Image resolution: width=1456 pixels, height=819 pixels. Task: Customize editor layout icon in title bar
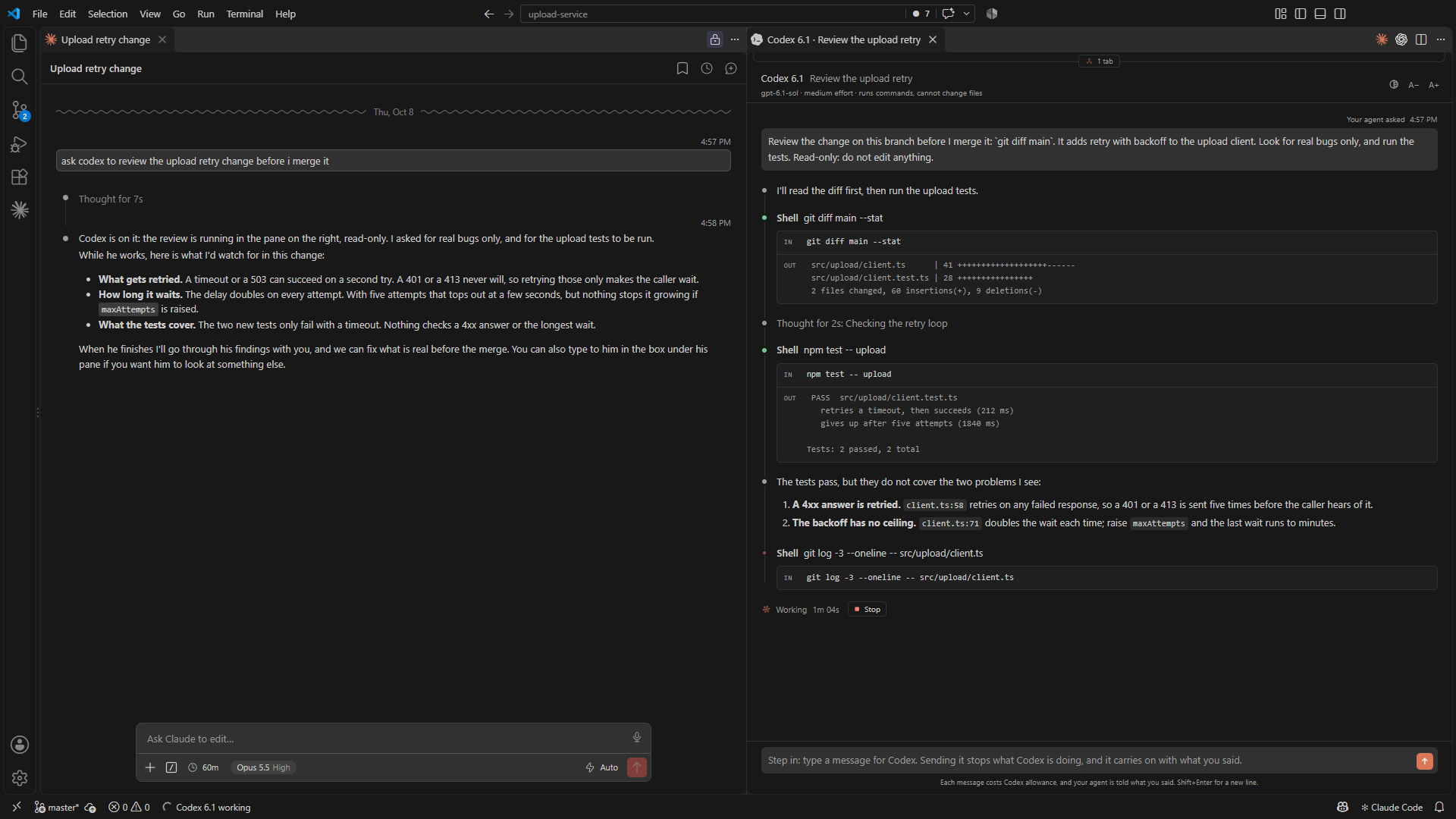tap(1281, 14)
